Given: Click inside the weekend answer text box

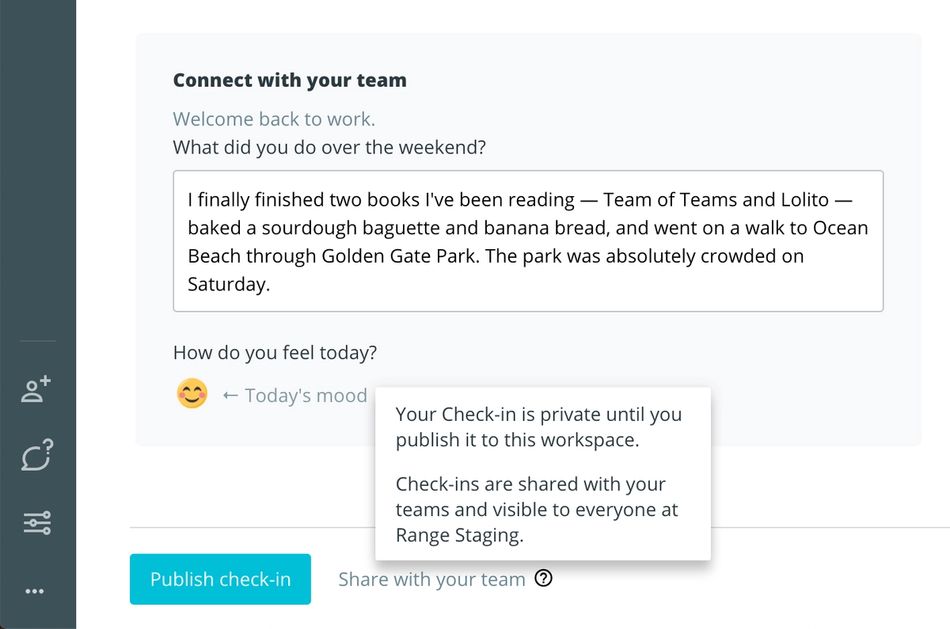Looking at the screenshot, I should [528, 241].
